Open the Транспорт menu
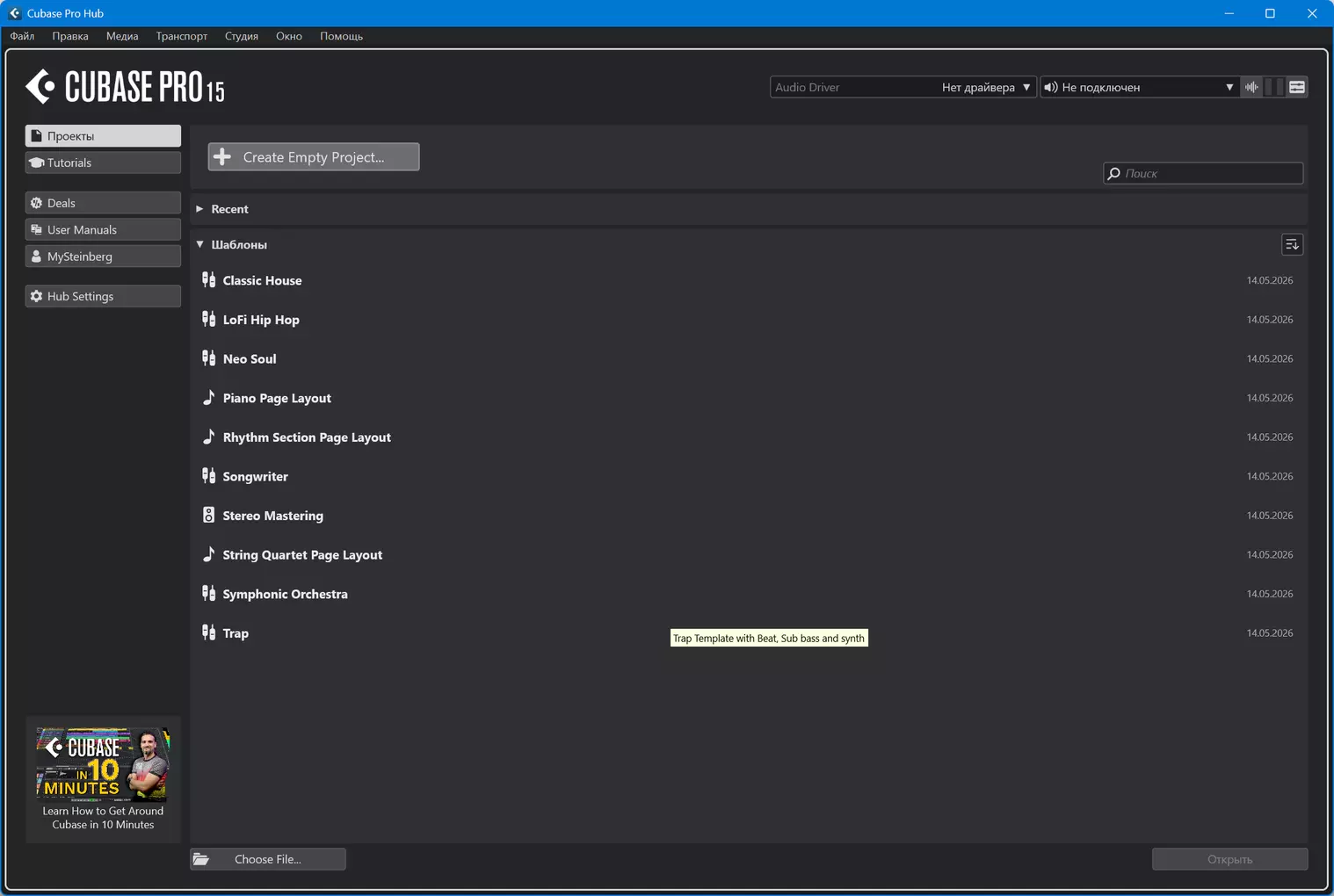This screenshot has height=896, width=1334. point(182,36)
